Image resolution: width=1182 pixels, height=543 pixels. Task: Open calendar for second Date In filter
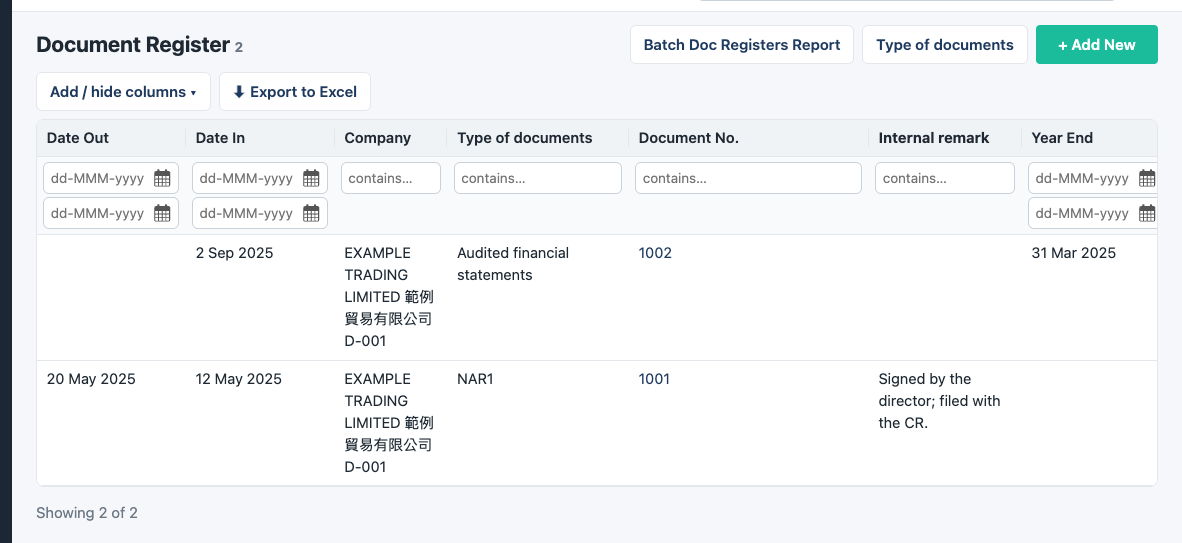pos(311,213)
